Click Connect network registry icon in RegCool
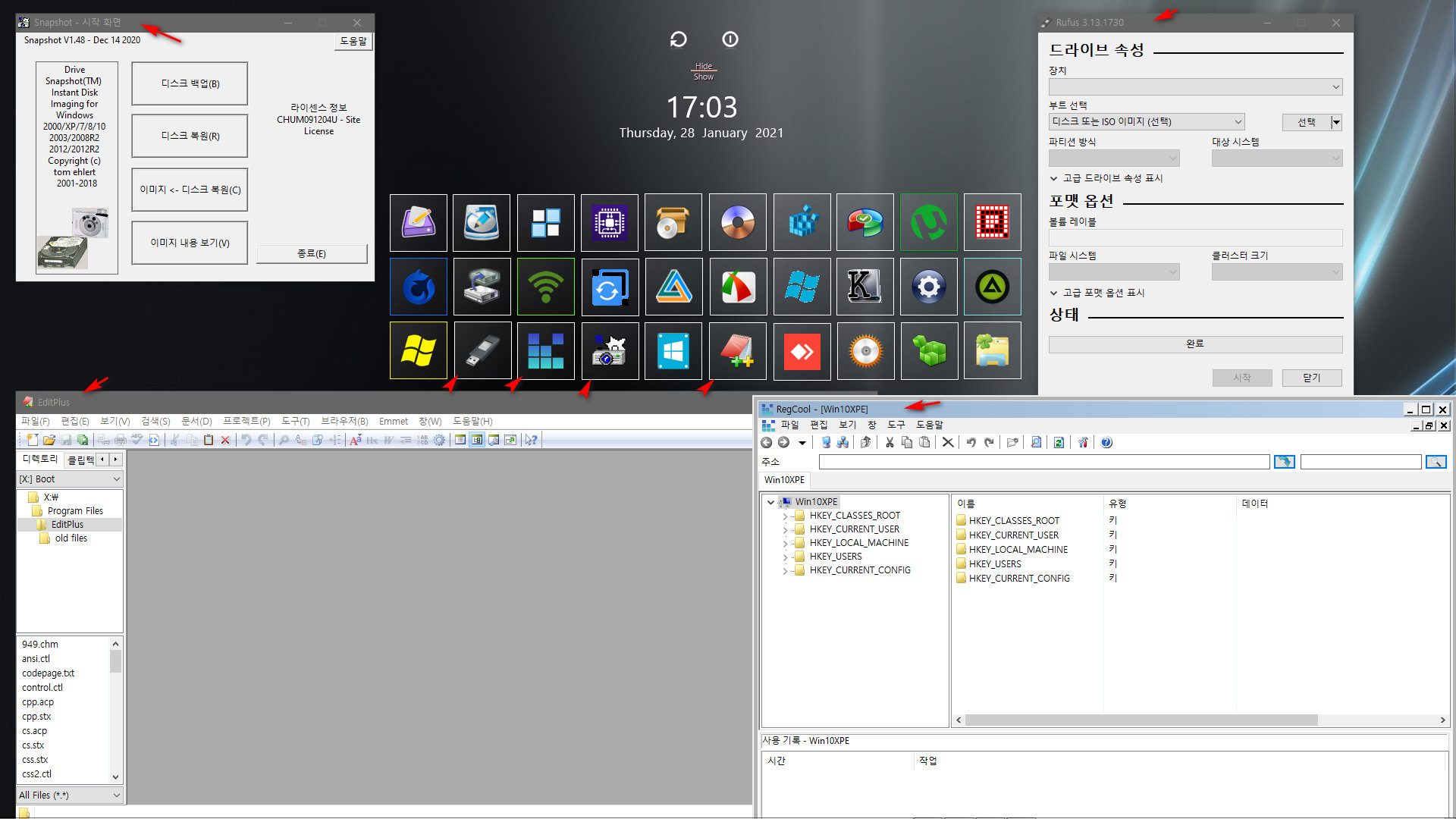This screenshot has height=819, width=1456. 843,443
